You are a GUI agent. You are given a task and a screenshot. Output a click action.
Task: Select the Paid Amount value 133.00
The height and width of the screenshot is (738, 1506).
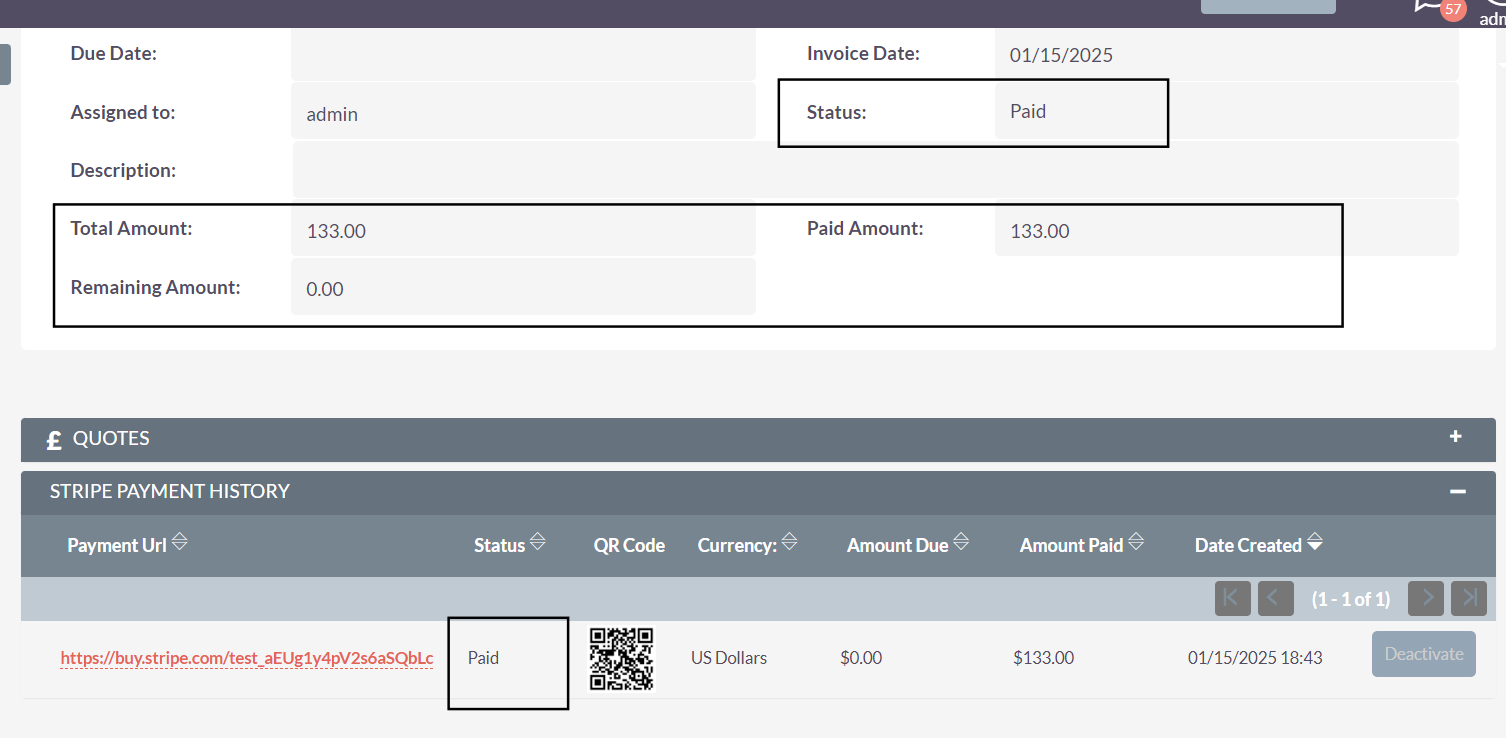point(1040,231)
